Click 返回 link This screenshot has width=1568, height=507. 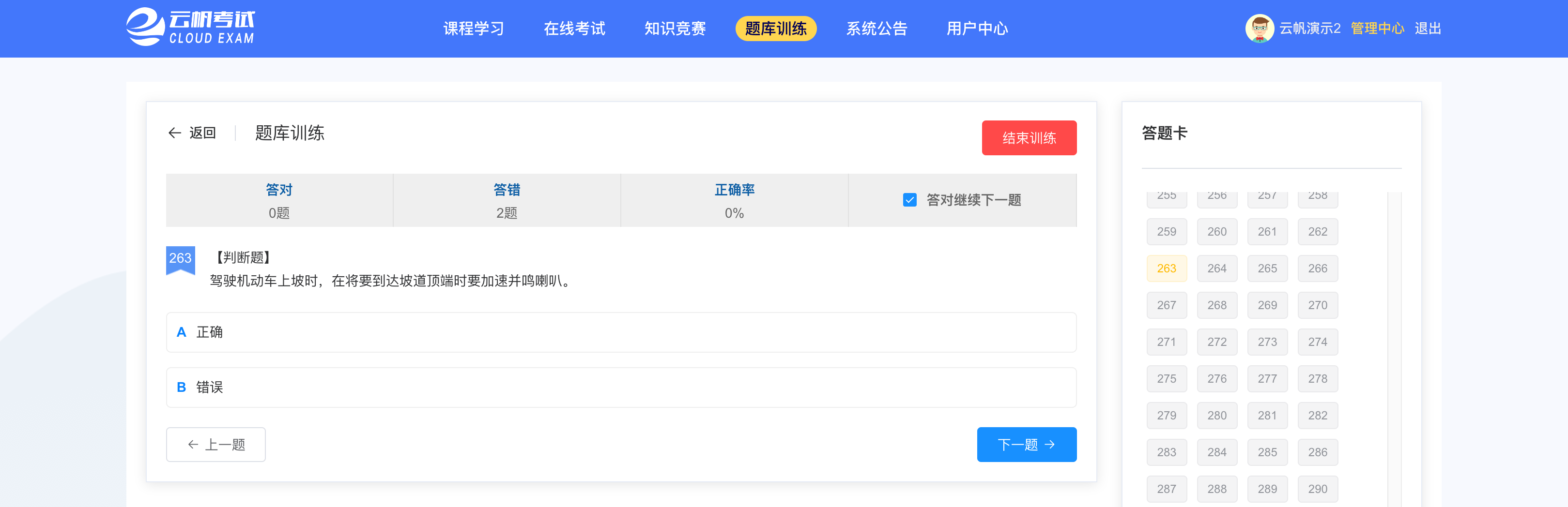(x=203, y=133)
